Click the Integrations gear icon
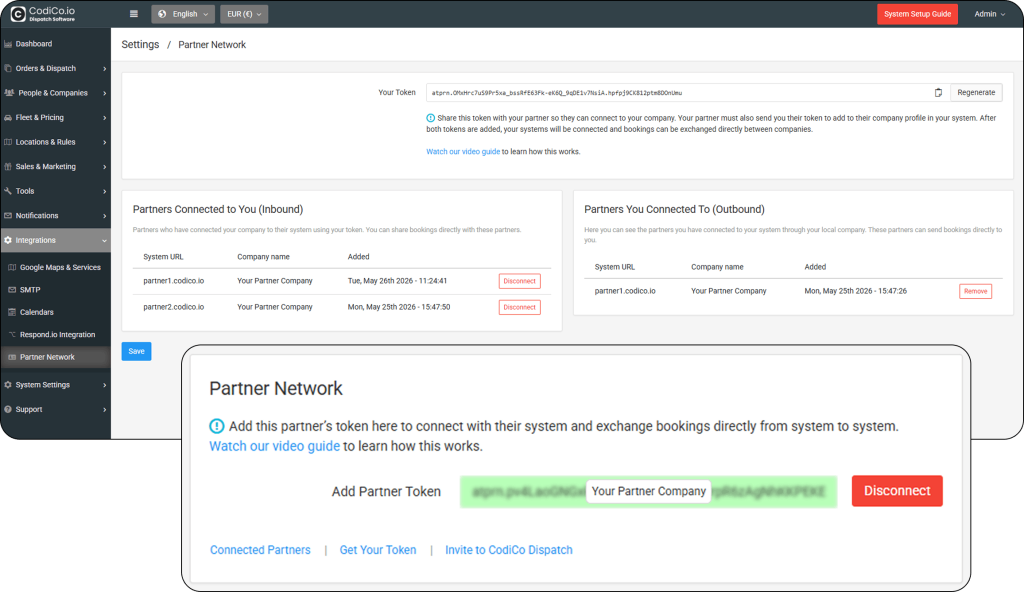This screenshot has height=592, width=1024. [8, 240]
